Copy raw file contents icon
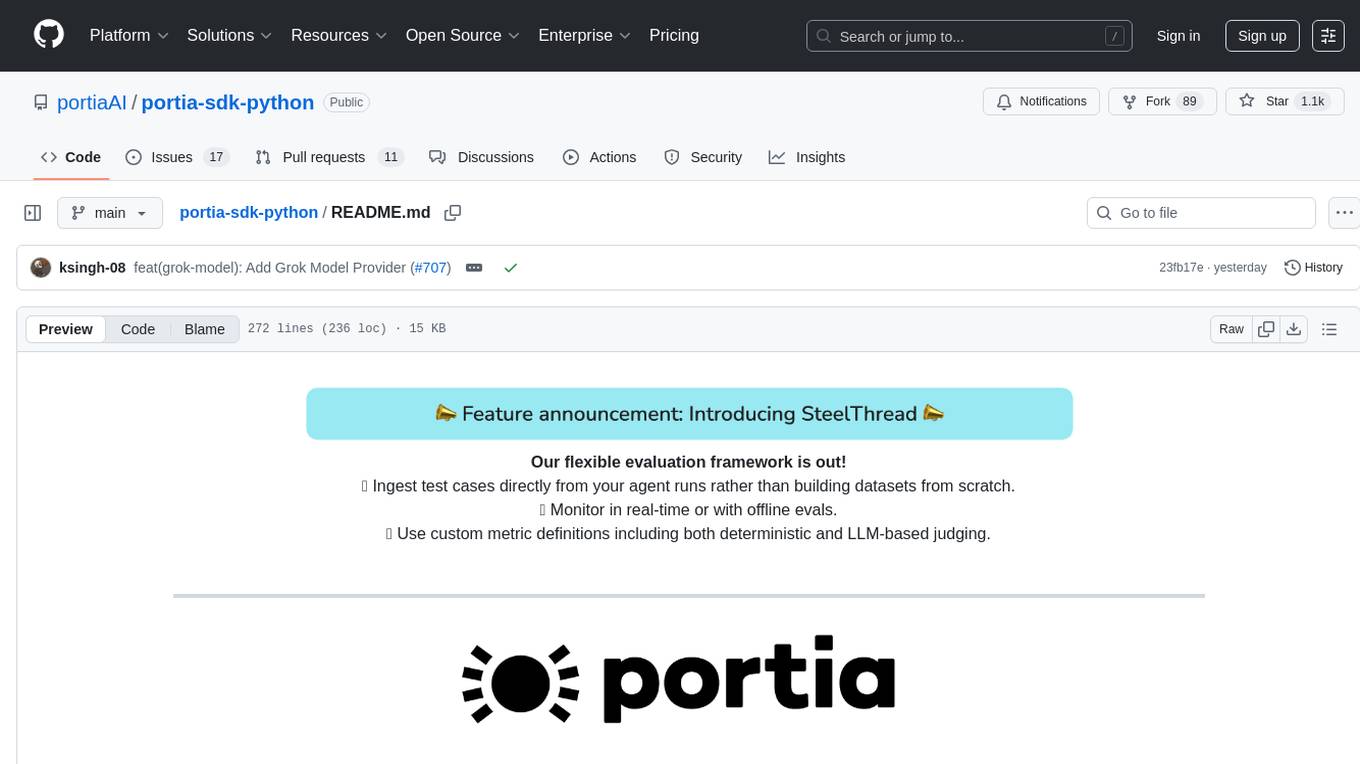Image resolution: width=1360 pixels, height=764 pixels. tap(1266, 329)
